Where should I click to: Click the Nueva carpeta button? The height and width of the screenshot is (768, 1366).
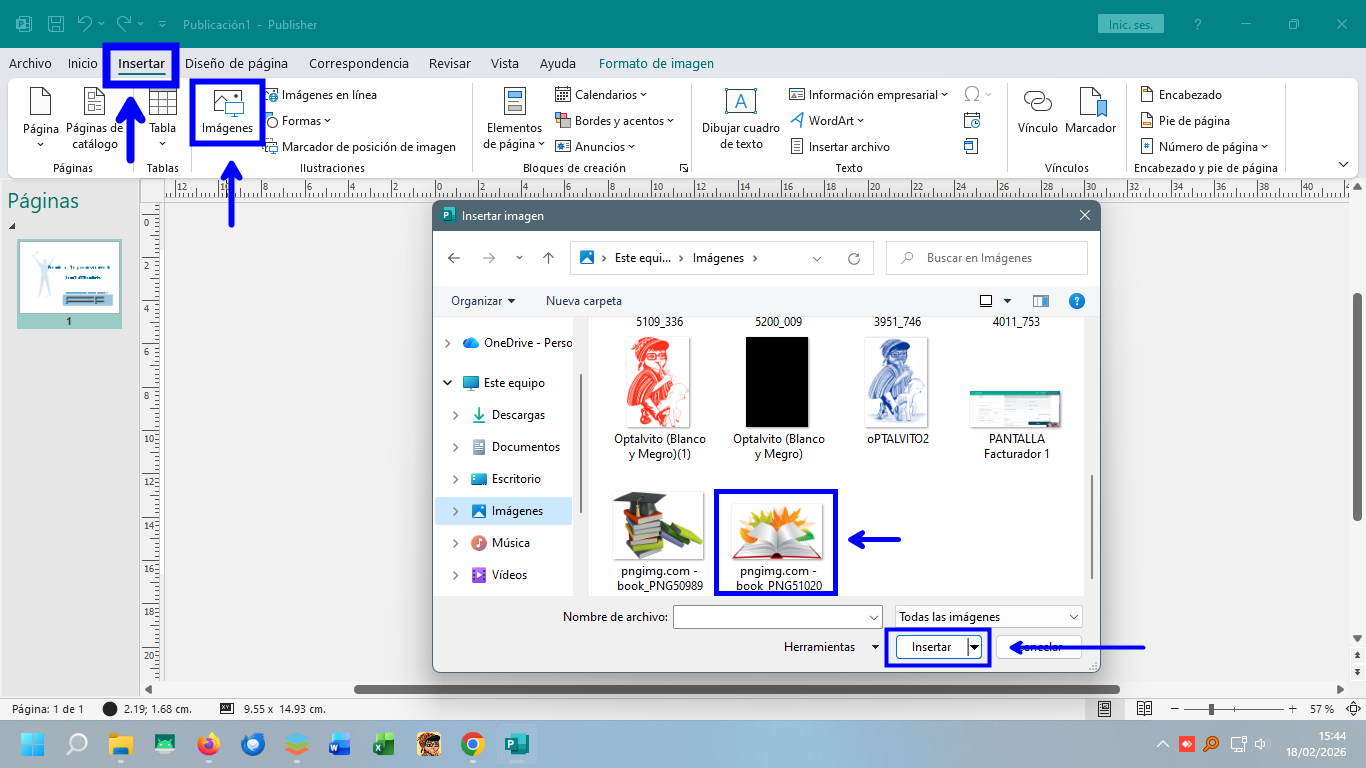coord(583,301)
